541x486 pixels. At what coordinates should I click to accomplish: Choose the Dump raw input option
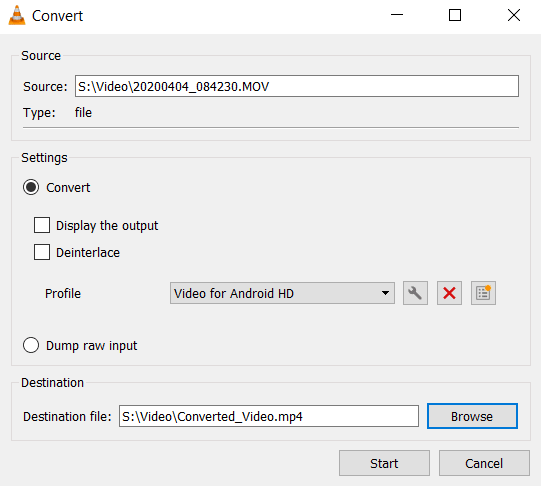(31, 345)
